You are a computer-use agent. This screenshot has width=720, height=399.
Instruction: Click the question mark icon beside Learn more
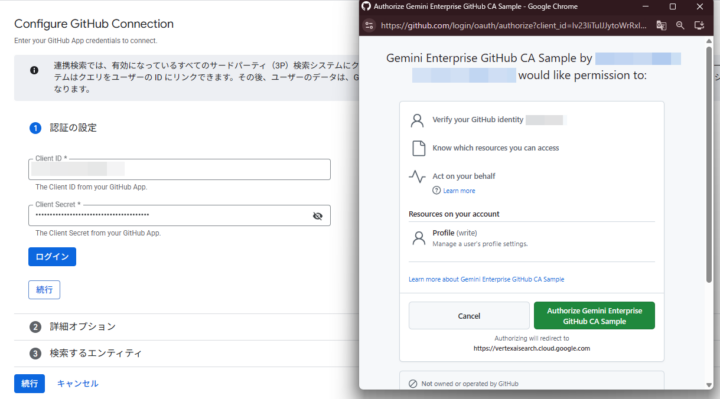(436, 191)
